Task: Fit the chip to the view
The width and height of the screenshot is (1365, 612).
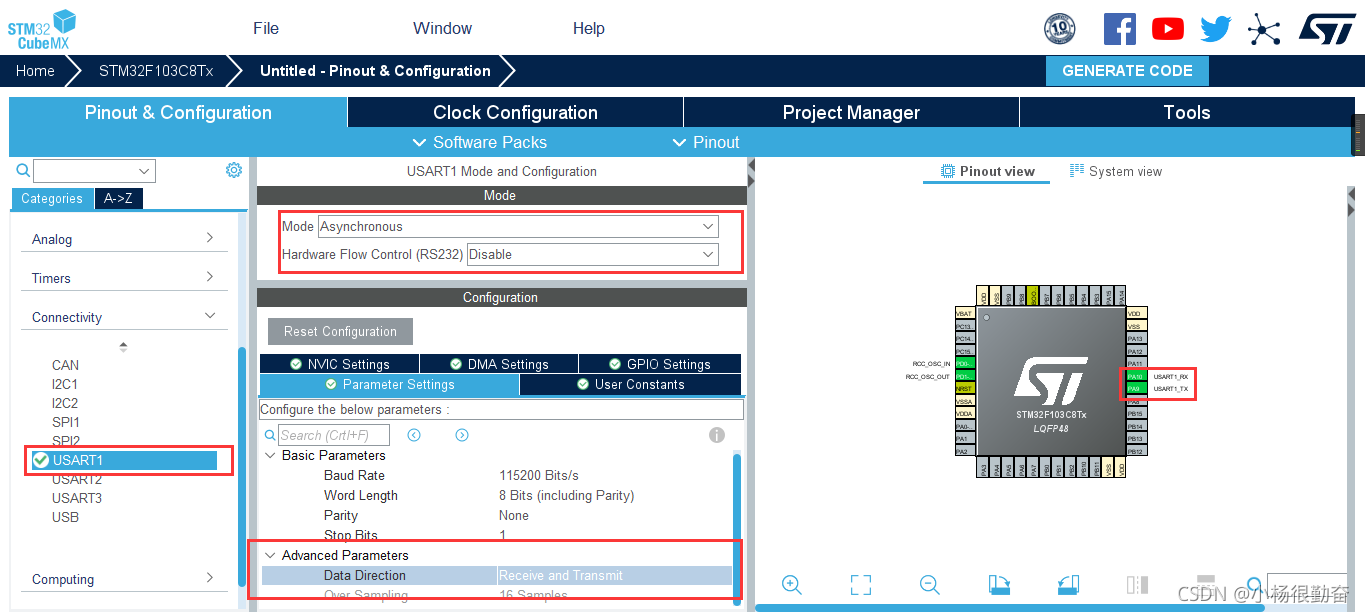Action: (x=860, y=585)
